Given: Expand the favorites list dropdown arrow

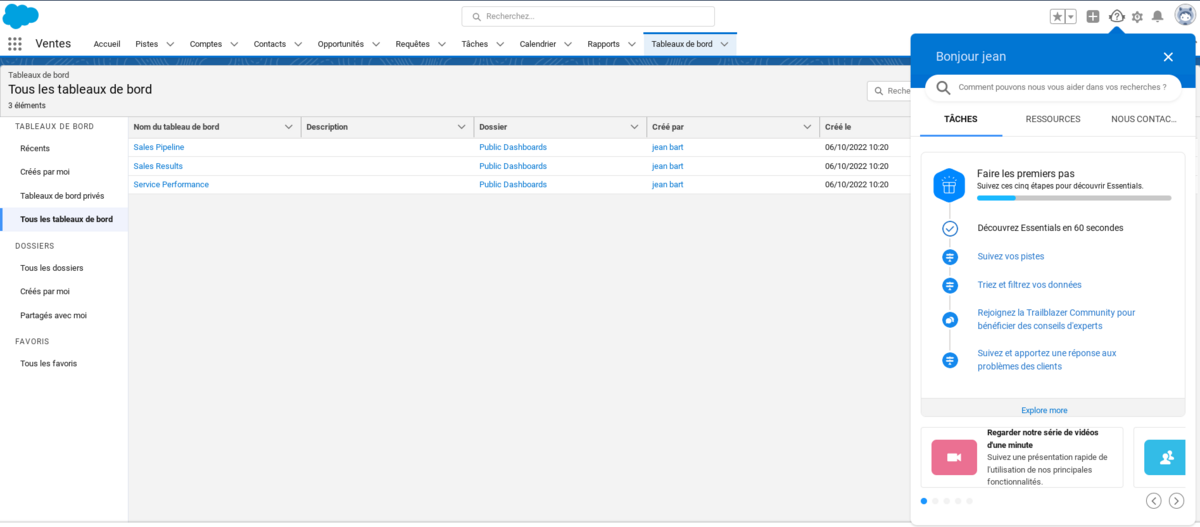Looking at the screenshot, I should 1071,16.
